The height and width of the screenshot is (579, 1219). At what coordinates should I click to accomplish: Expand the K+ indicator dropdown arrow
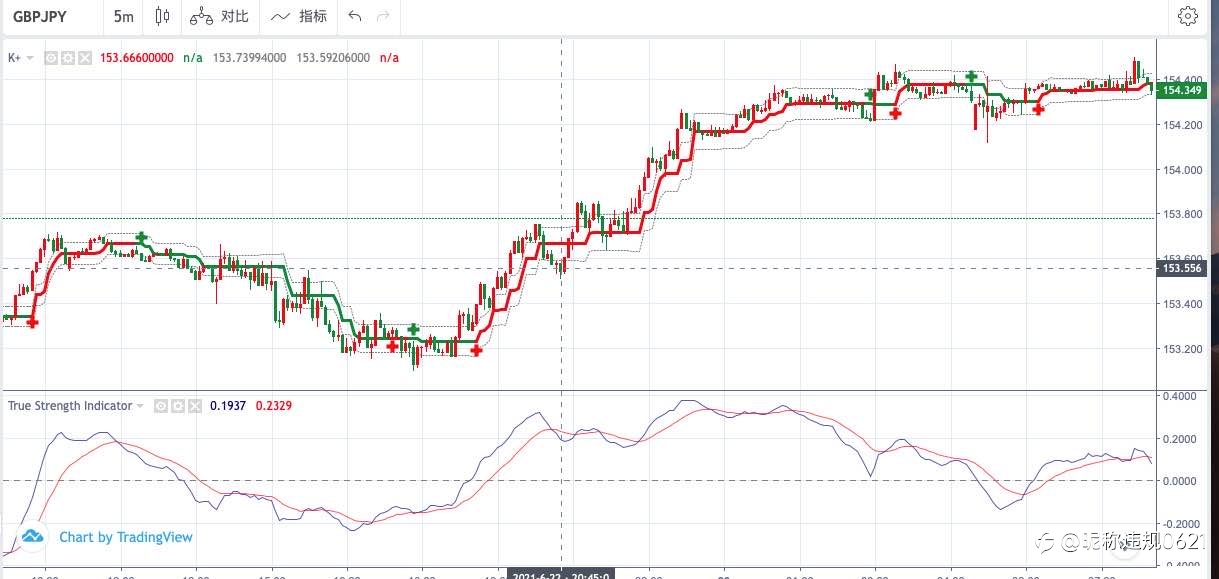pyautogui.click(x=30, y=58)
